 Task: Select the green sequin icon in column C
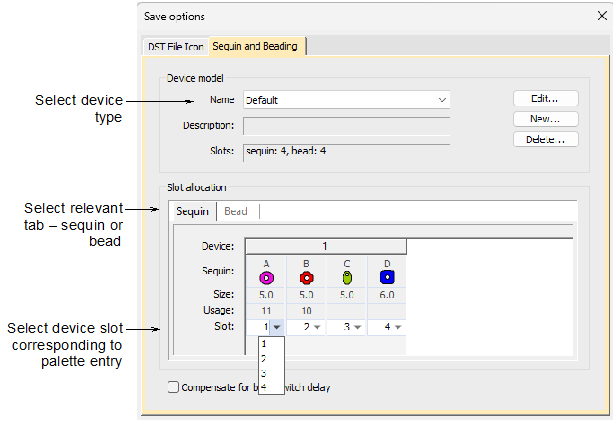(x=347, y=278)
